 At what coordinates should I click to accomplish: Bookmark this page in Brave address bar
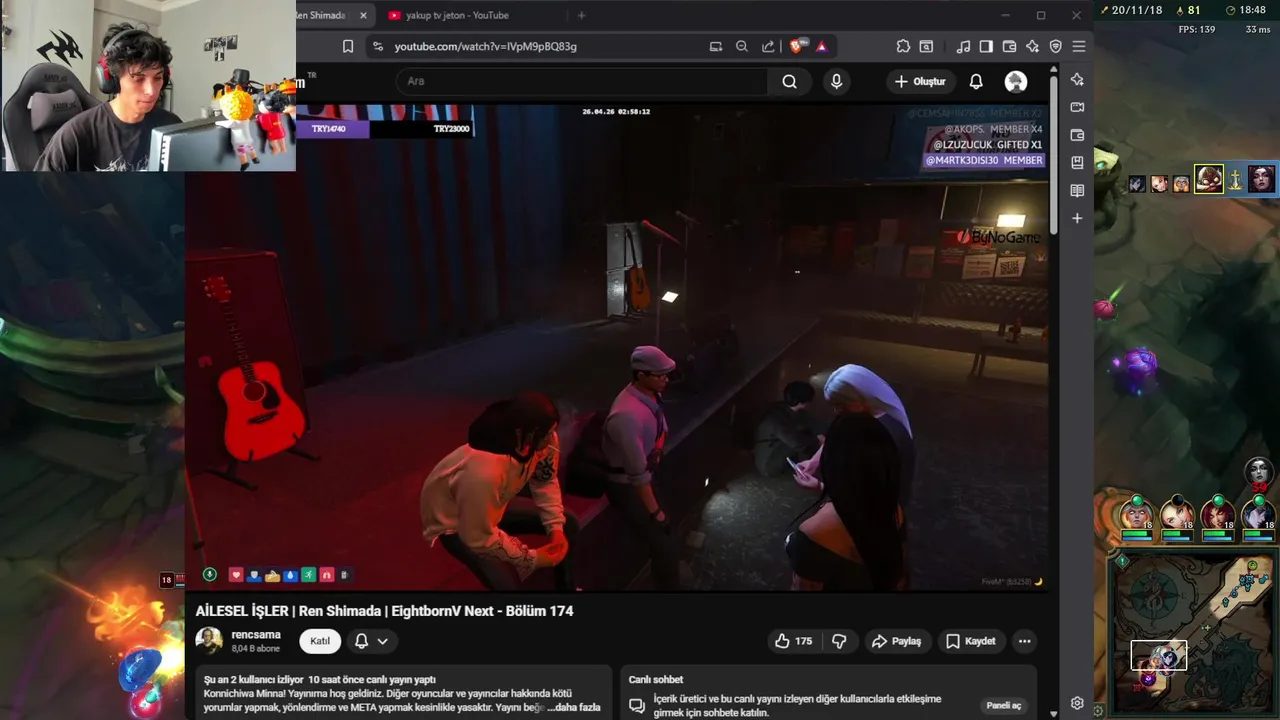pos(348,46)
